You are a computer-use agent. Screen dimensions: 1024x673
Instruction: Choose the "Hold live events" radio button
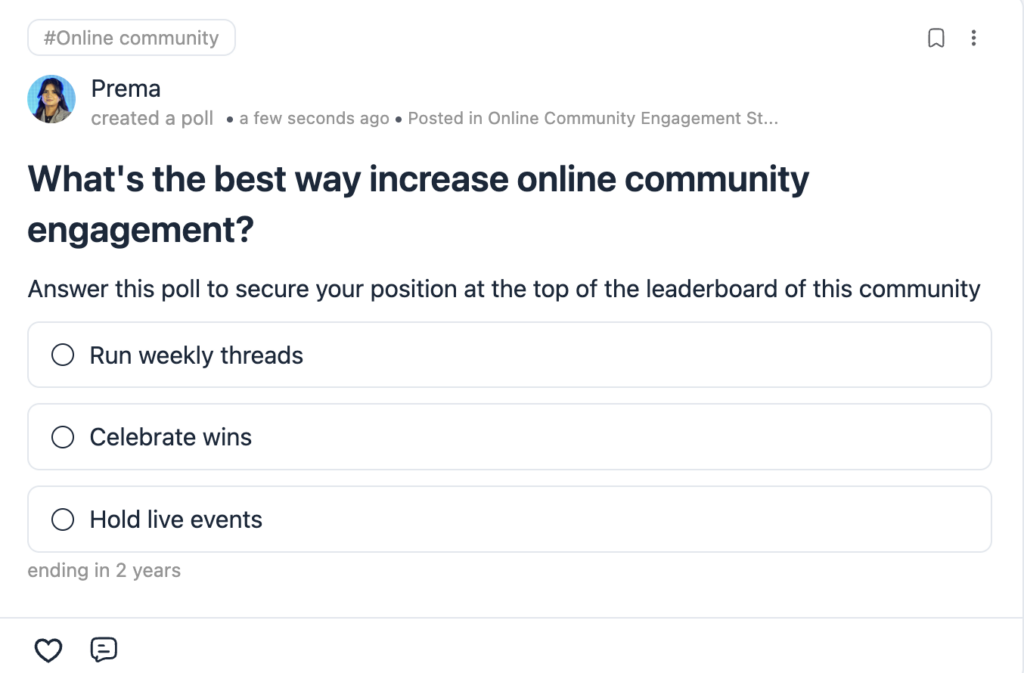pyautogui.click(x=63, y=519)
